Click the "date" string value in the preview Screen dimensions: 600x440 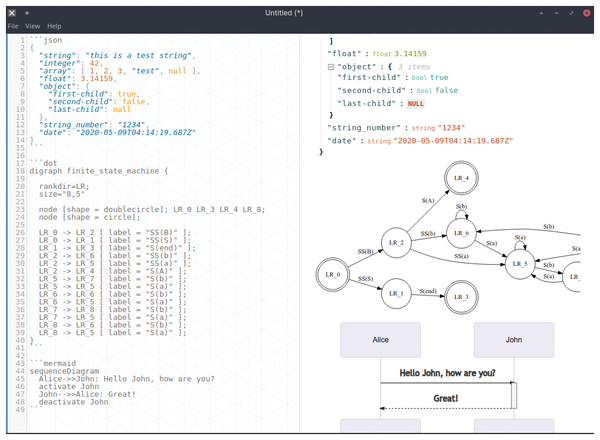pos(453,141)
